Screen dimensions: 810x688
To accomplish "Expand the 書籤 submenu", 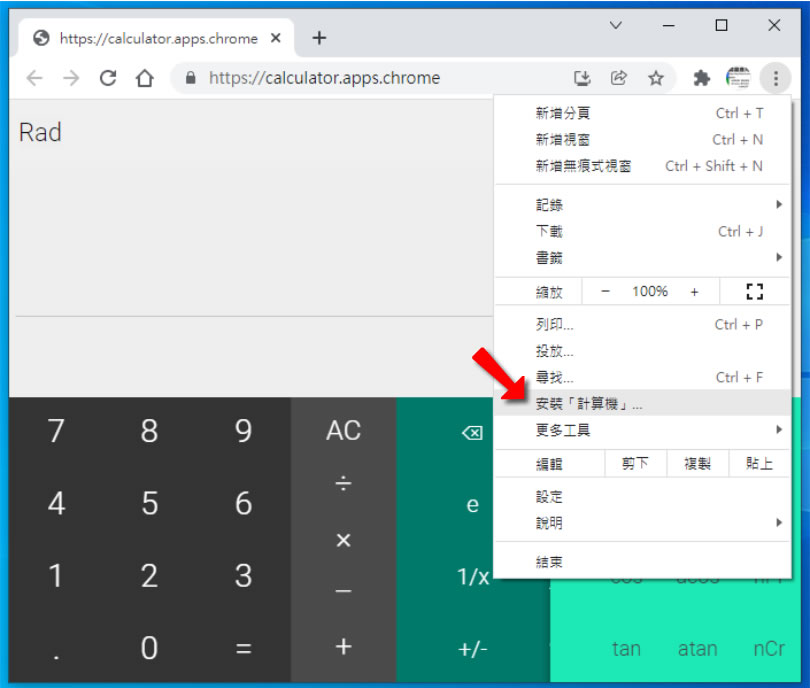I will pyautogui.click(x=642, y=257).
